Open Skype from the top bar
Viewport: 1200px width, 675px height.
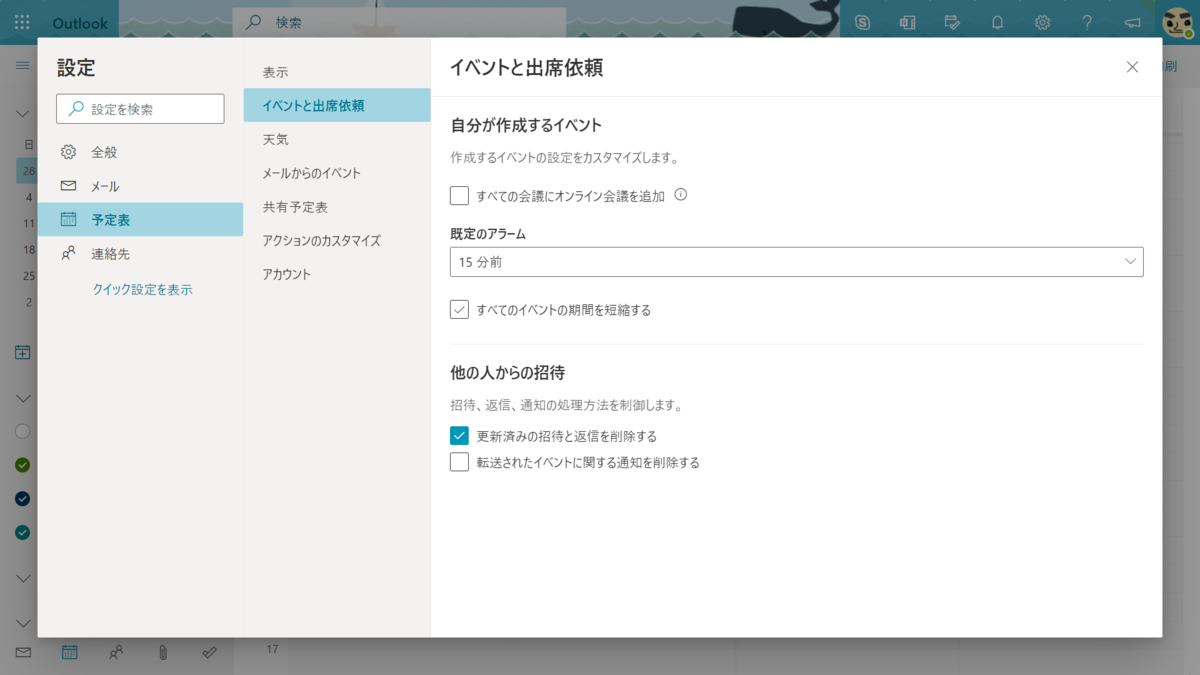click(863, 22)
